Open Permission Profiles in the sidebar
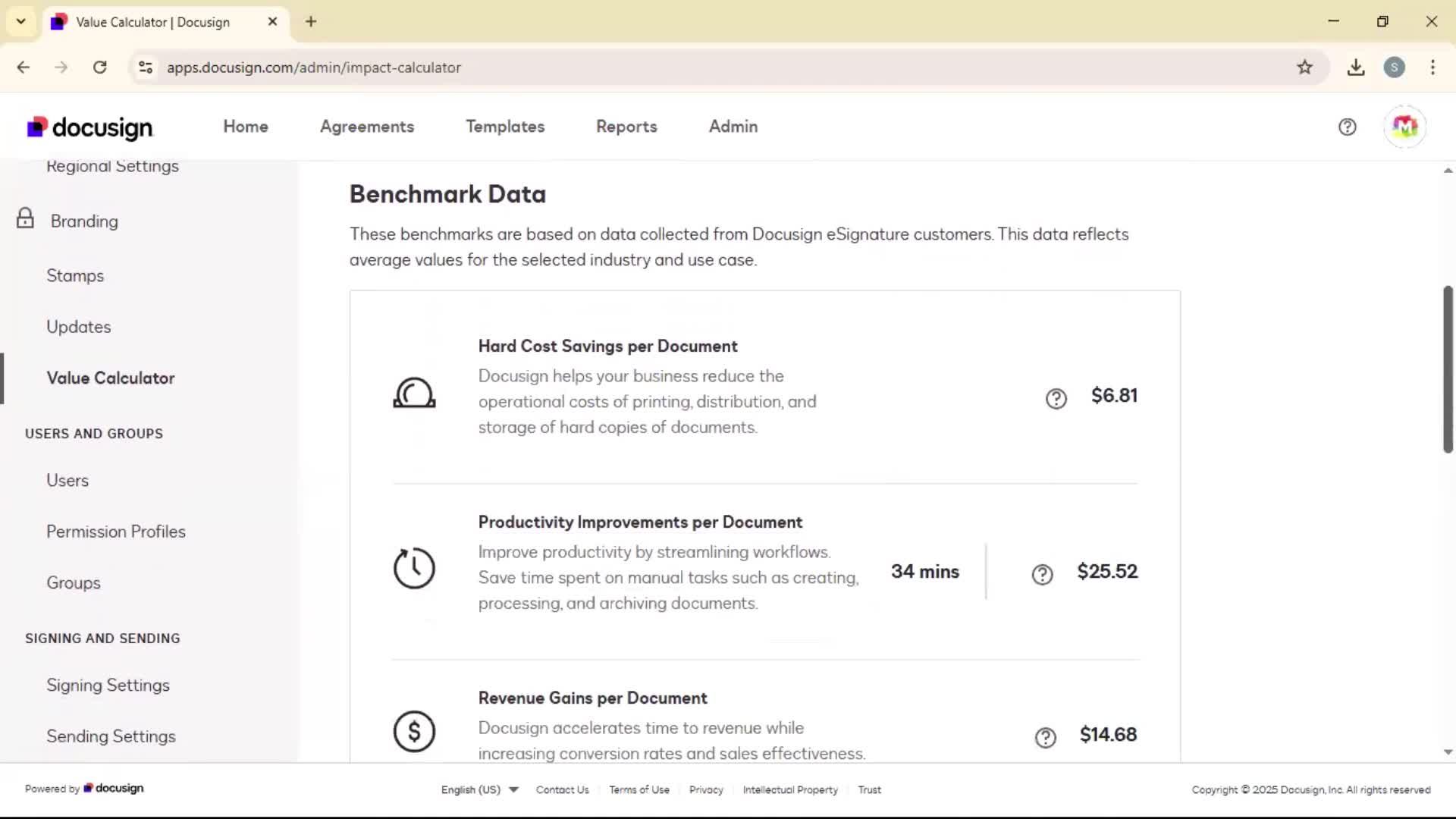This screenshot has width=1456, height=819. click(116, 532)
